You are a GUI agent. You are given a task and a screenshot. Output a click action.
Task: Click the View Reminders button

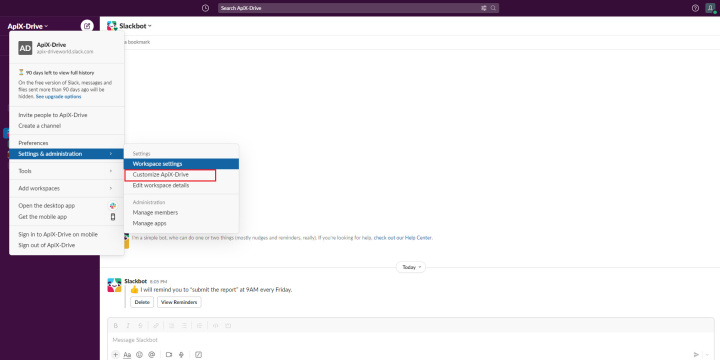[179, 302]
